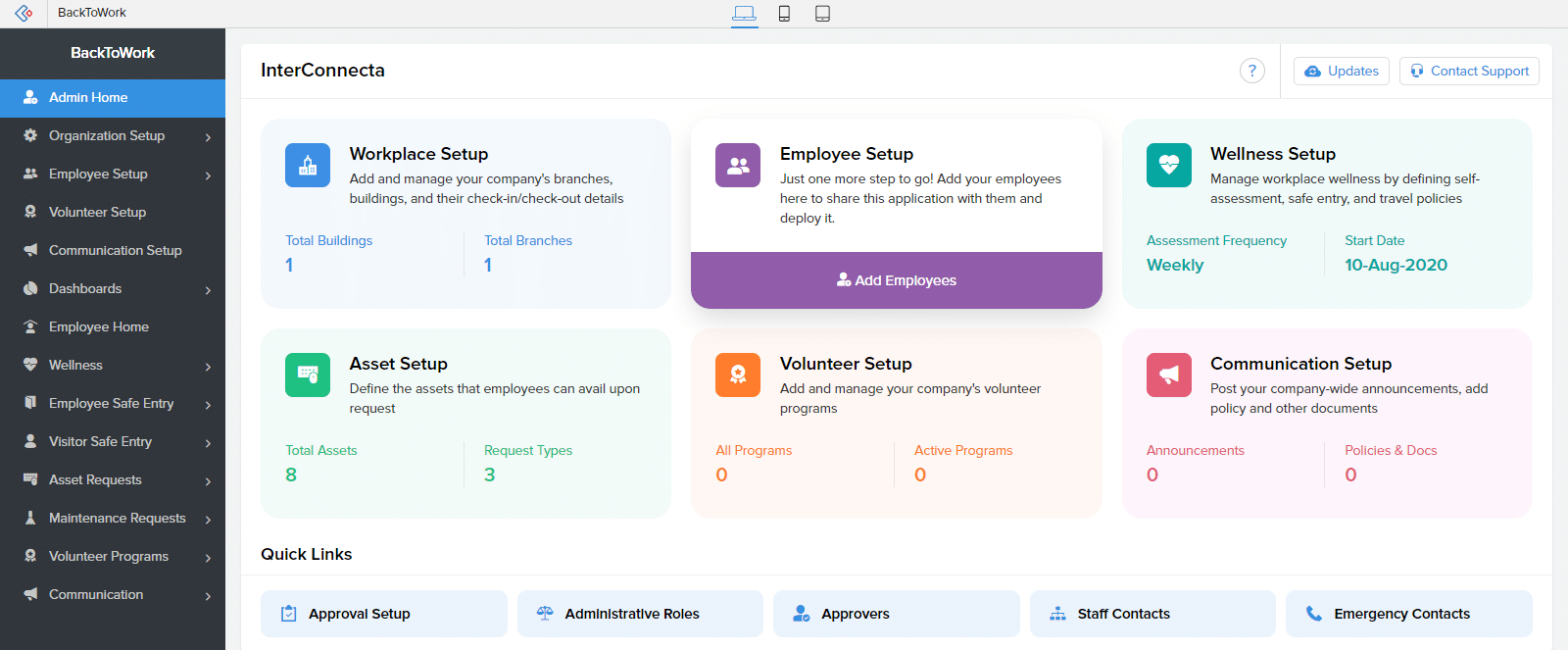Expand Maintenance Requests chevron
1568x650 pixels.
point(208,520)
